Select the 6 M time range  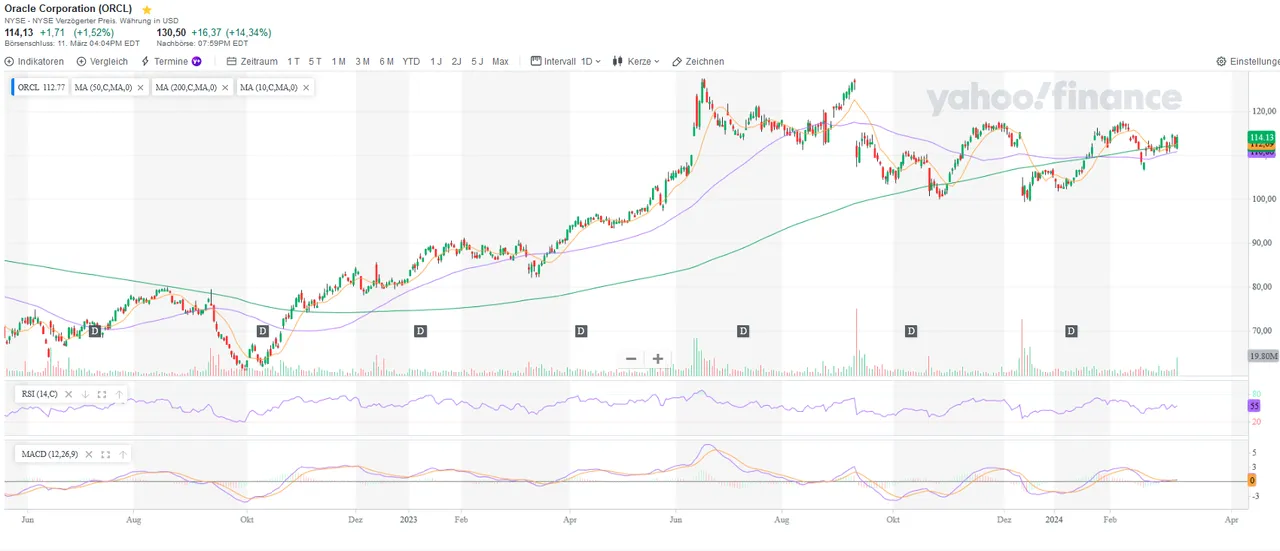click(386, 61)
